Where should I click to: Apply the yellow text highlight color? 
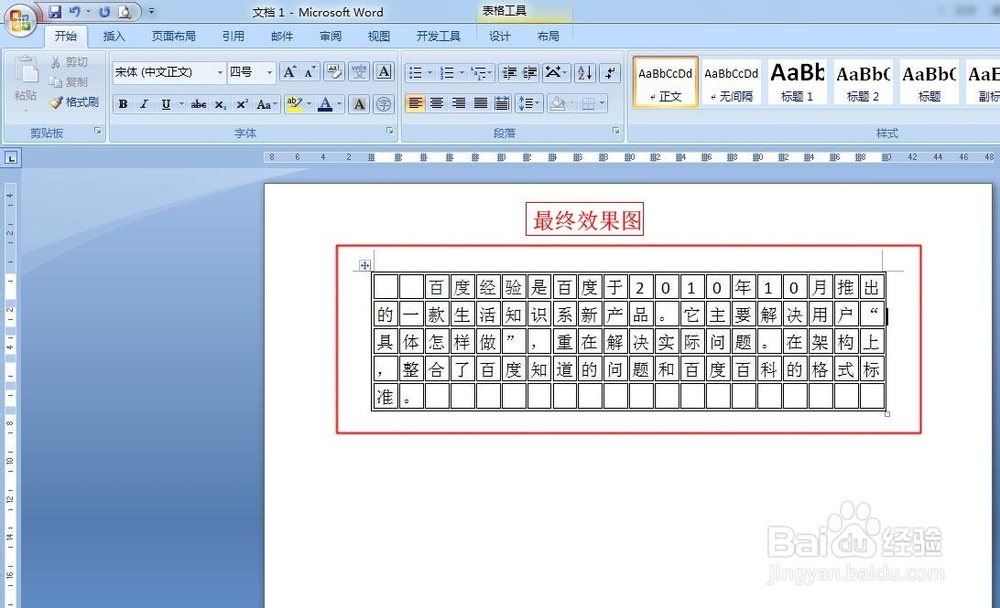point(294,104)
